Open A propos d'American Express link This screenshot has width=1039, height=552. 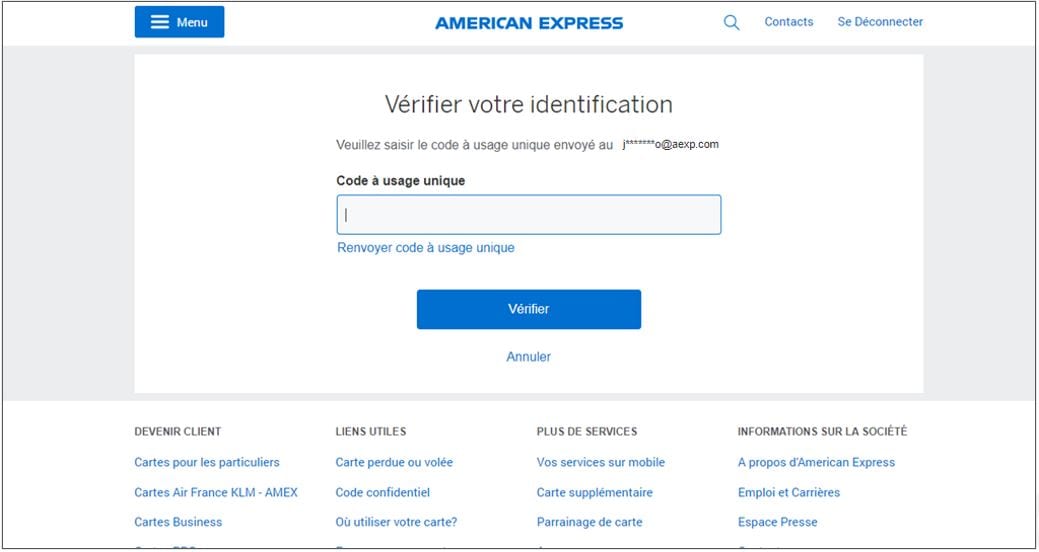pyautogui.click(x=816, y=463)
